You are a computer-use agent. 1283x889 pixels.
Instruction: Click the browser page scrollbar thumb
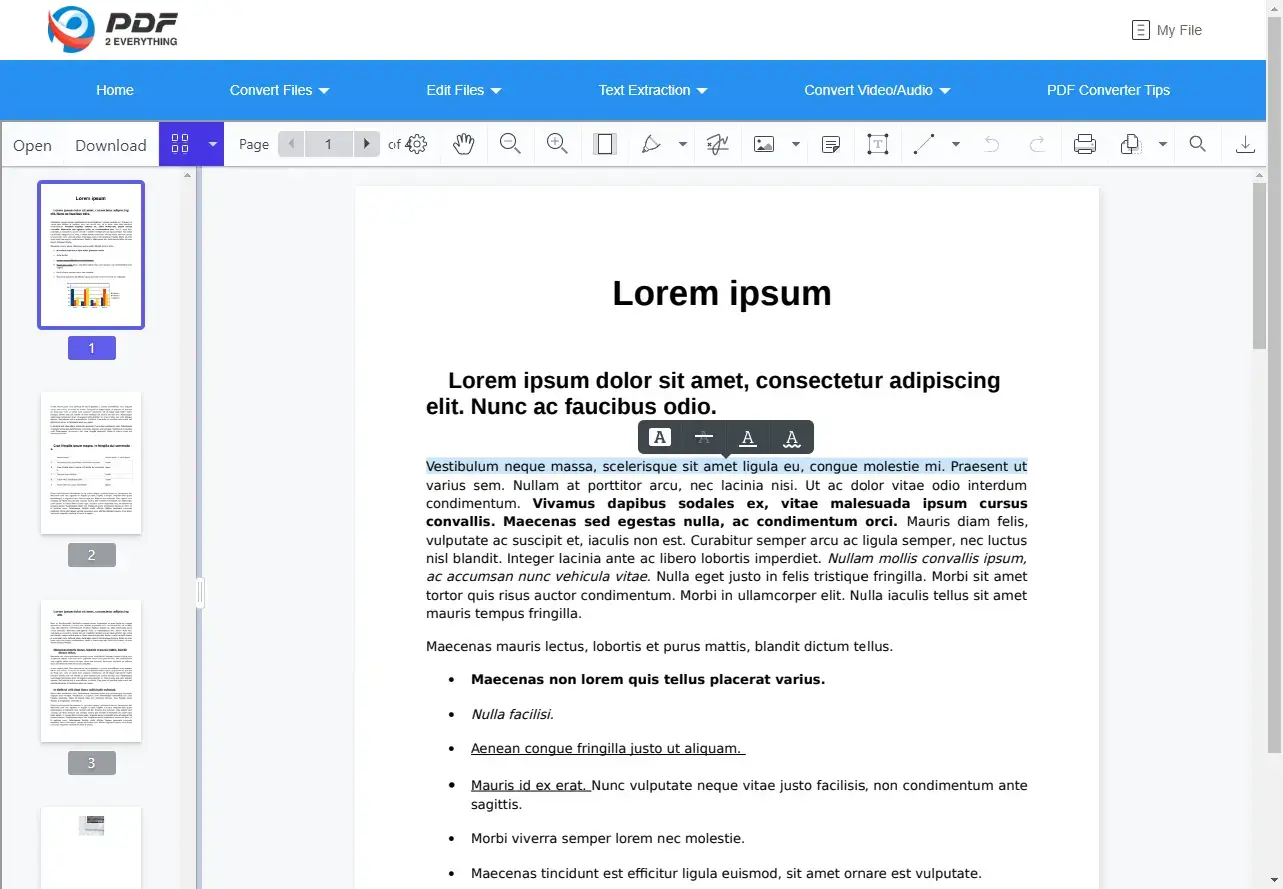click(1274, 386)
